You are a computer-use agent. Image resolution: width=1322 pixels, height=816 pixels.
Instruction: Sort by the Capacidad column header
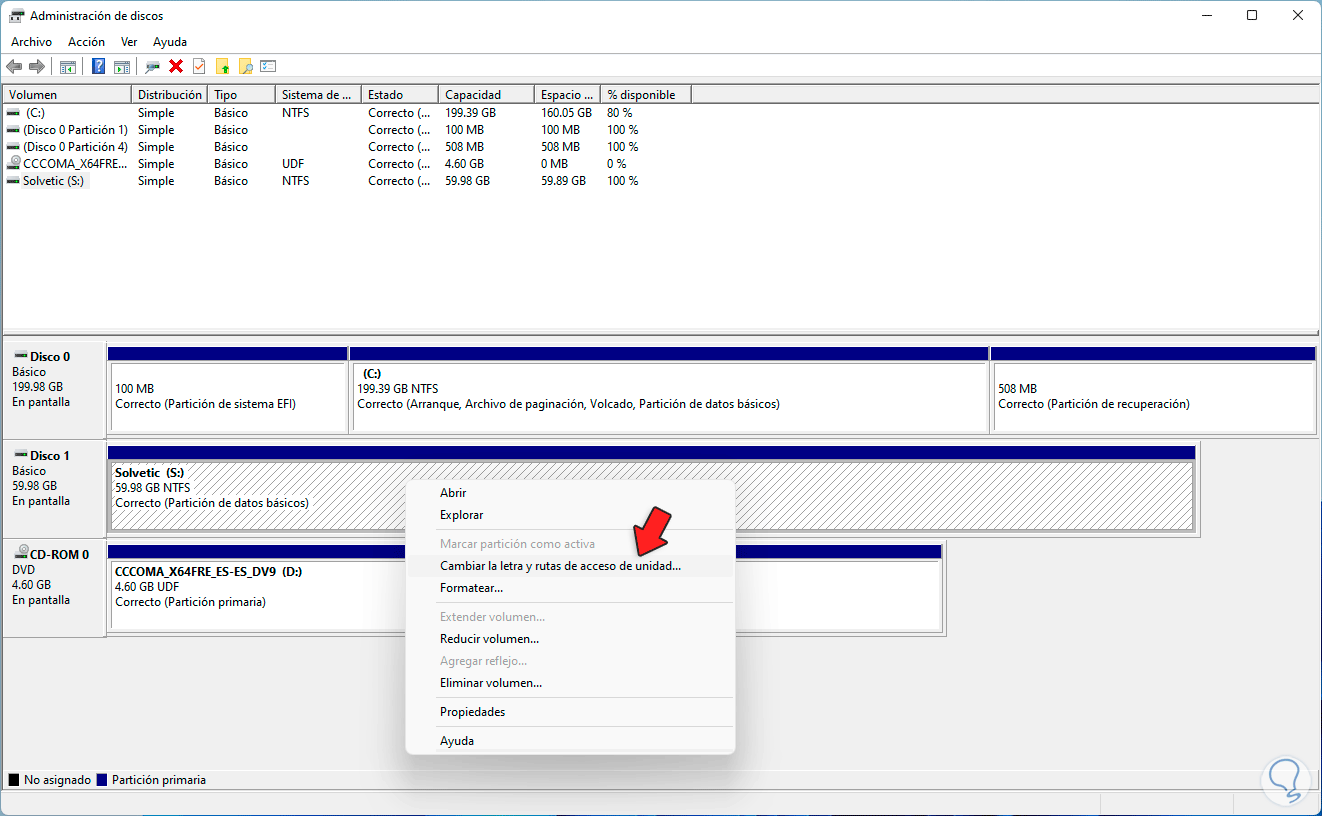[x=486, y=95]
